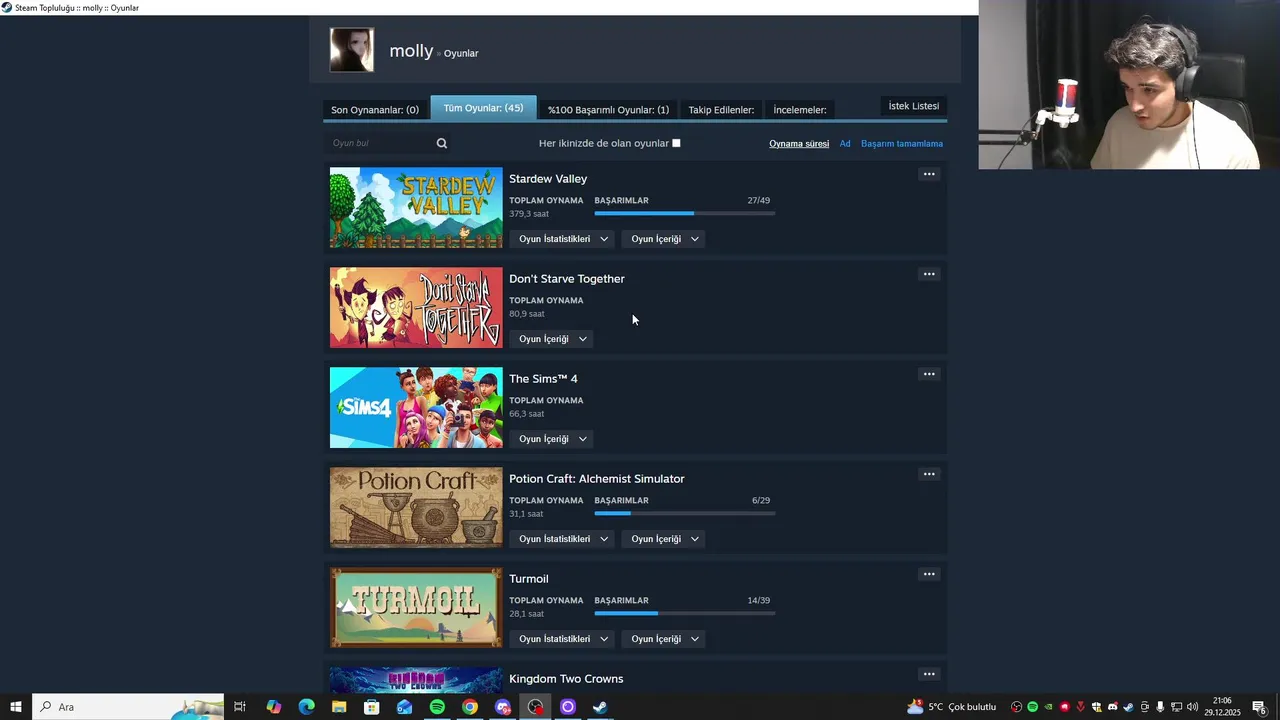Click Stardew Valley achievement progress bar
This screenshot has width=1280, height=720.
coord(685,213)
